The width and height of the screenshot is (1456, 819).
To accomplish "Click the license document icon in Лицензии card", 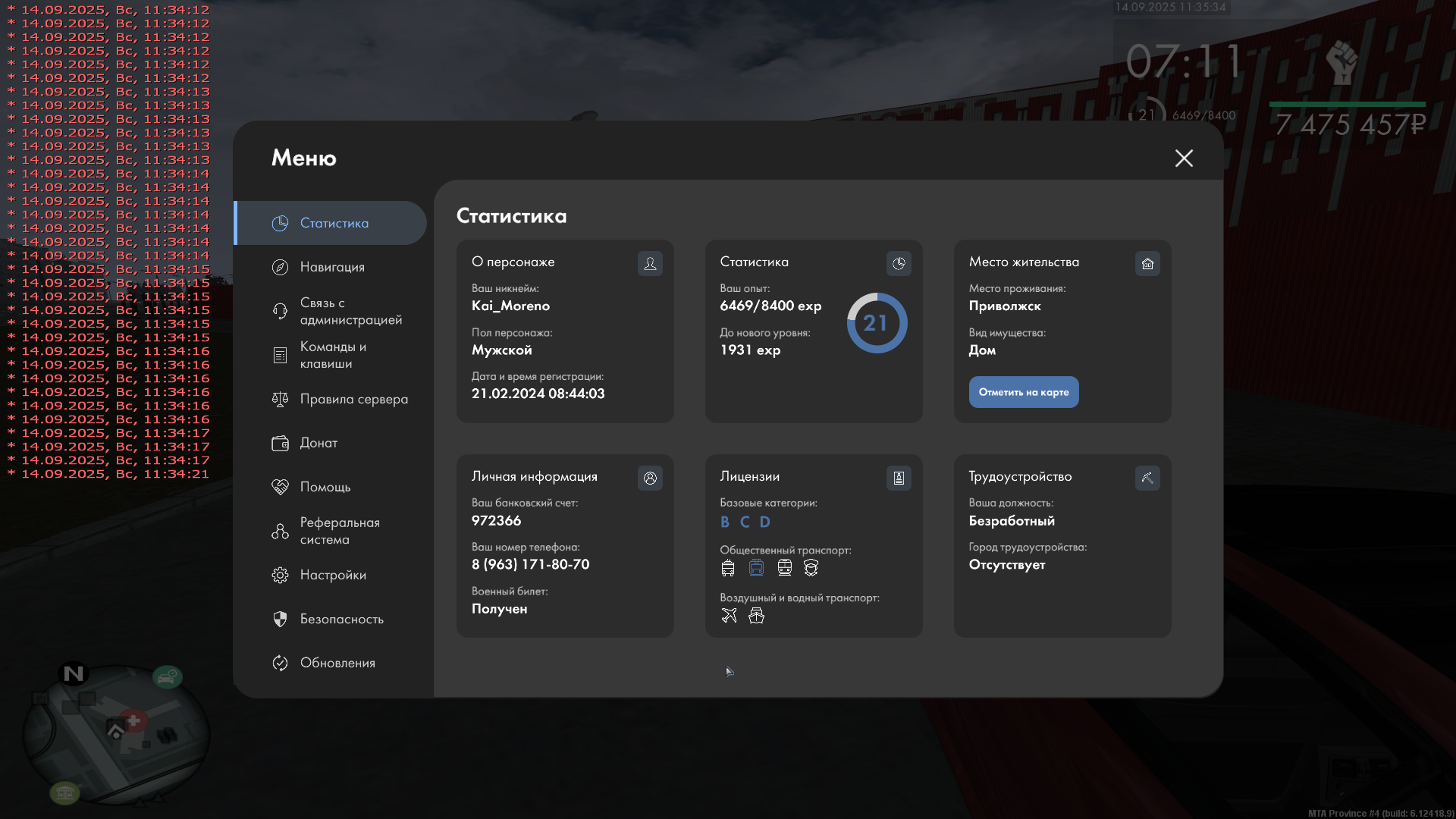I will (x=899, y=478).
